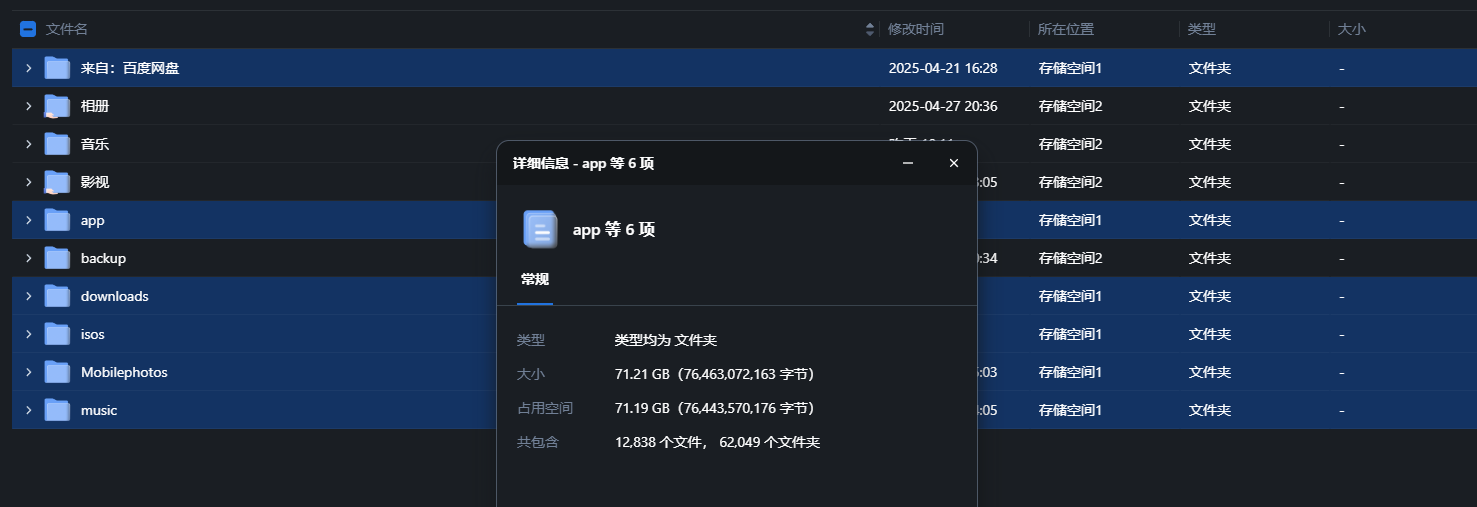1477x507 pixels.
Task: Expand the music folder row
Action: pos(28,410)
